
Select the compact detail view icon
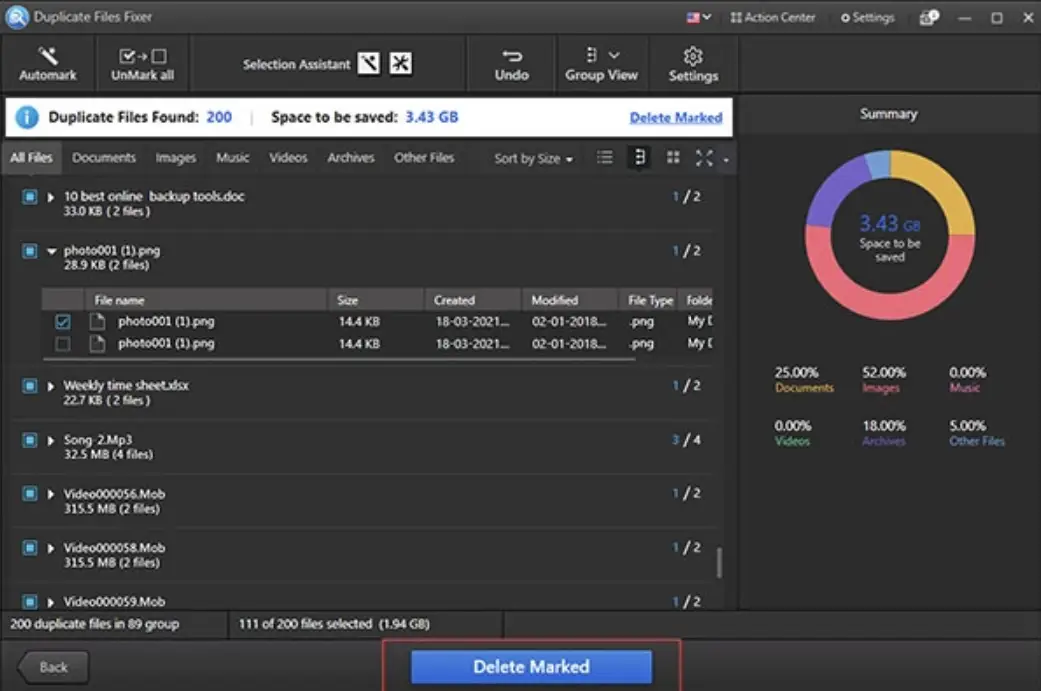pos(638,157)
